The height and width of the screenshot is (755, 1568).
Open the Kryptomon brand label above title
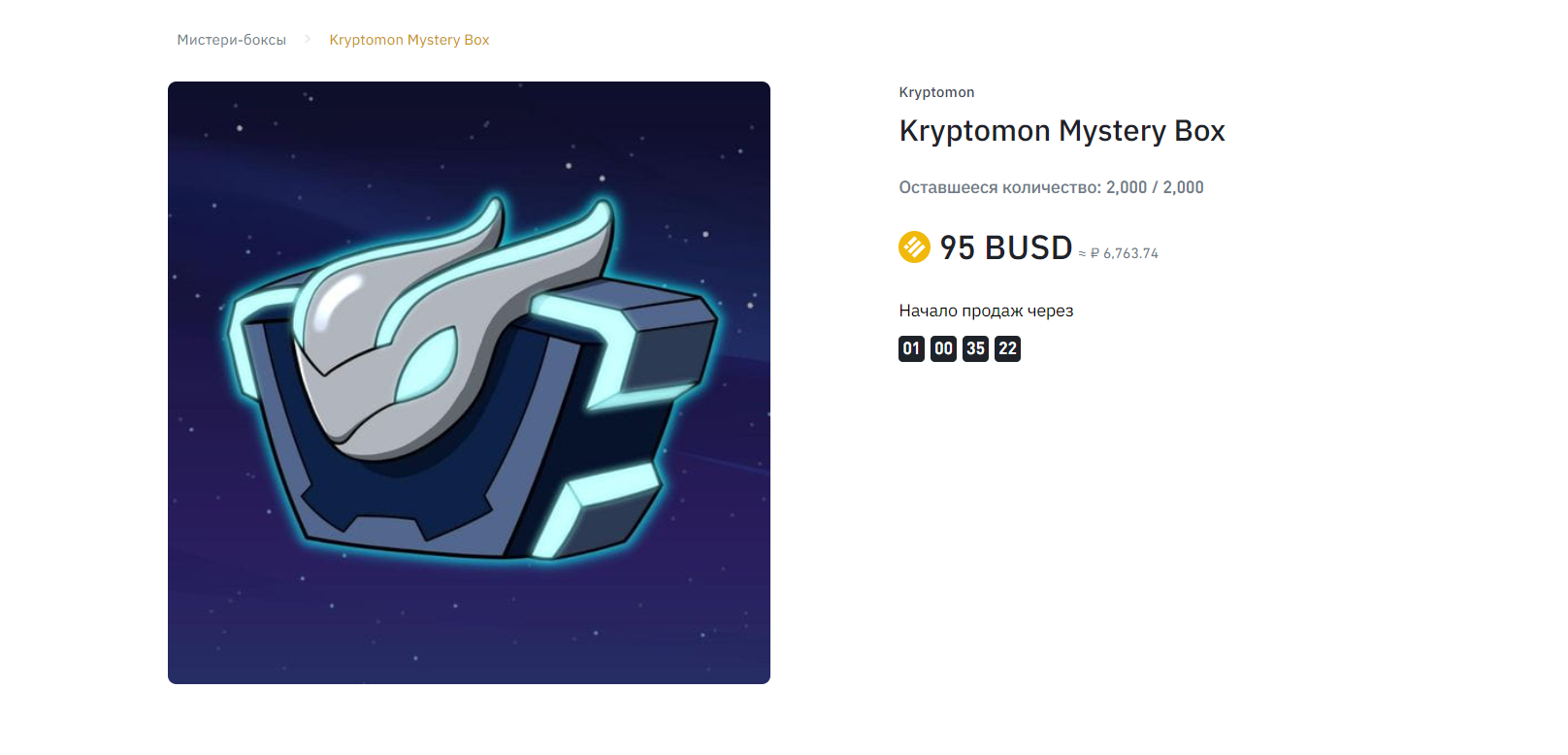(x=936, y=92)
